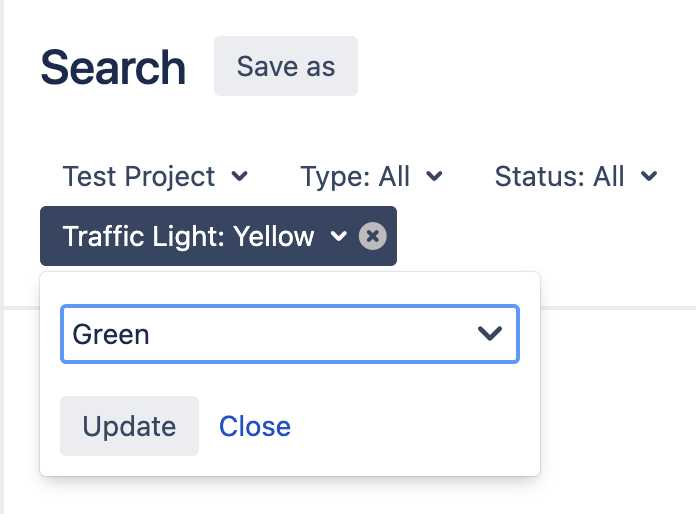Click the Search page heading
696x514 pixels.
pos(112,68)
